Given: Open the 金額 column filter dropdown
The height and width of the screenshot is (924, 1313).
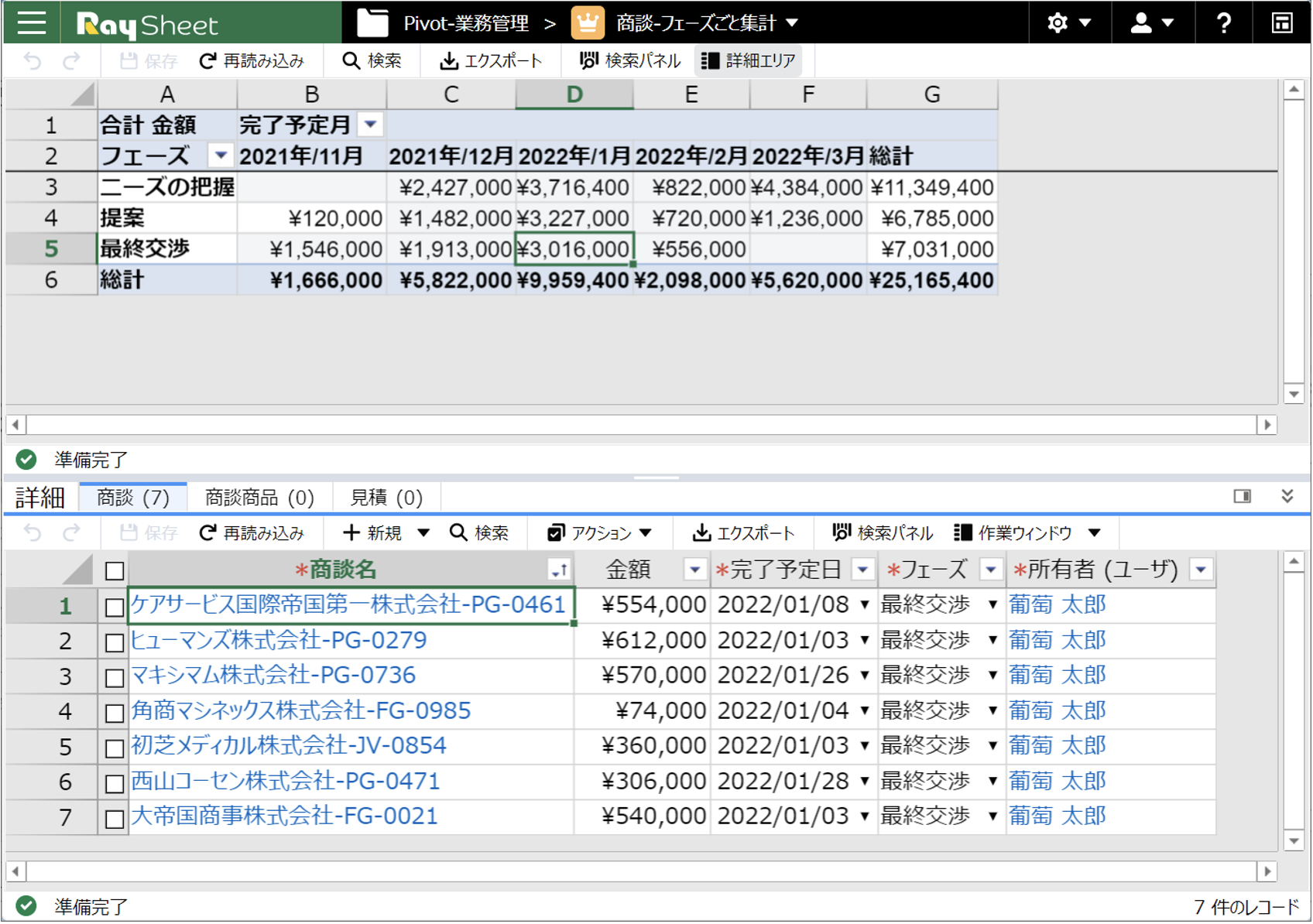Looking at the screenshot, I should pyautogui.click(x=694, y=570).
